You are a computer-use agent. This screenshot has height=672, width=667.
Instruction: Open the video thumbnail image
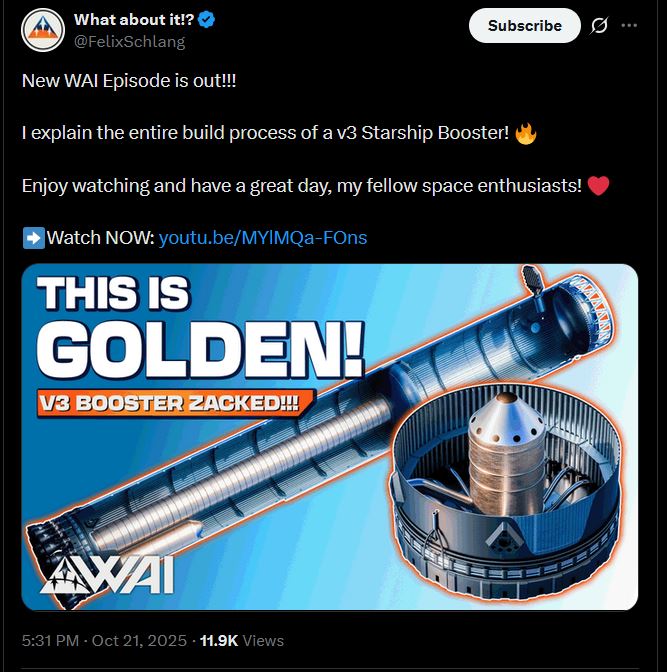point(330,437)
